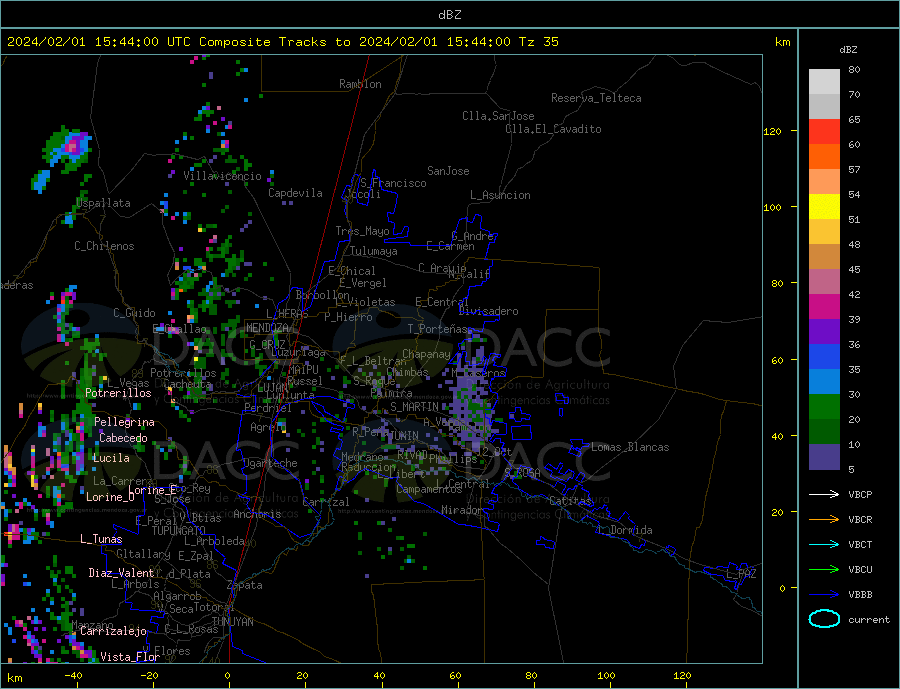
Task: Click the Potrerillos highlighted label
Action: click(118, 393)
